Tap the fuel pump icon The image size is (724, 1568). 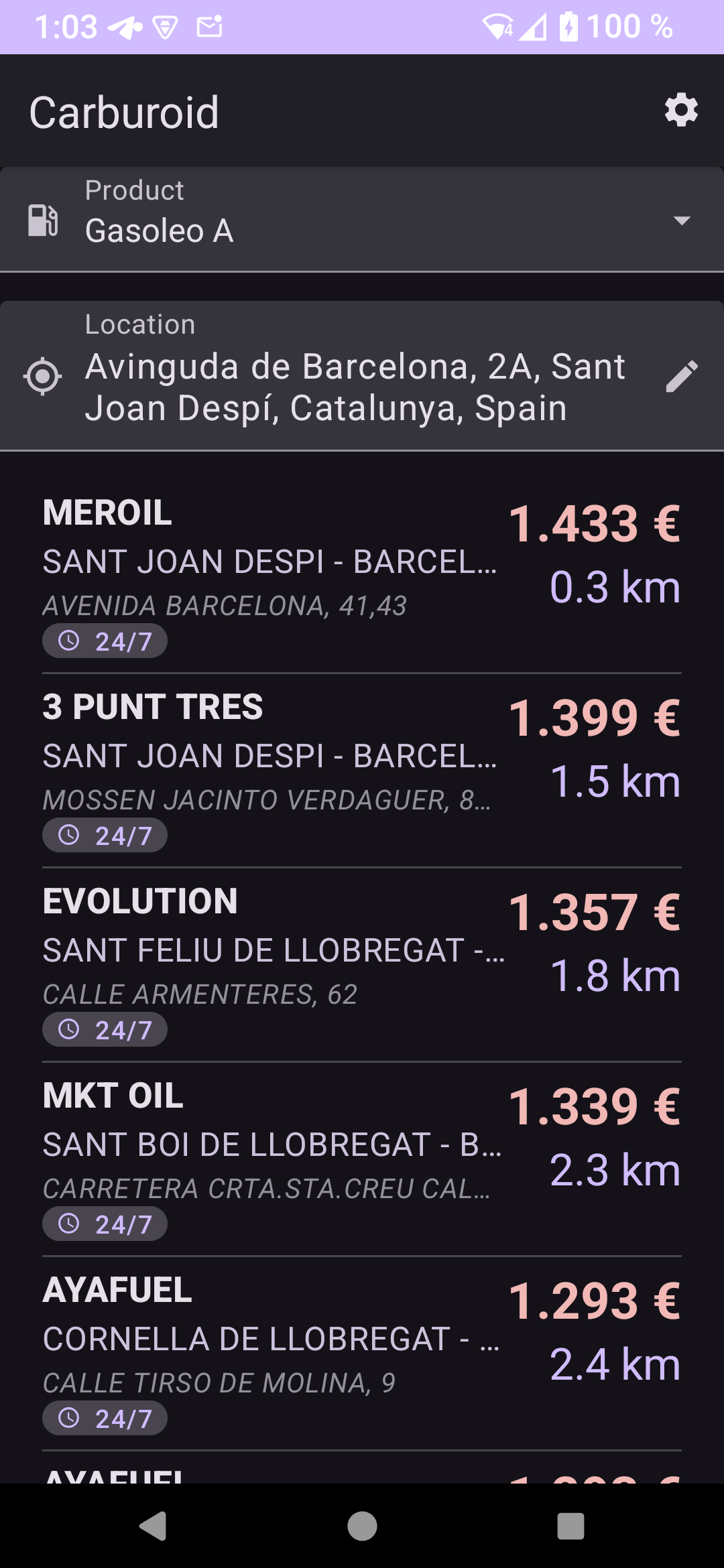(43, 220)
